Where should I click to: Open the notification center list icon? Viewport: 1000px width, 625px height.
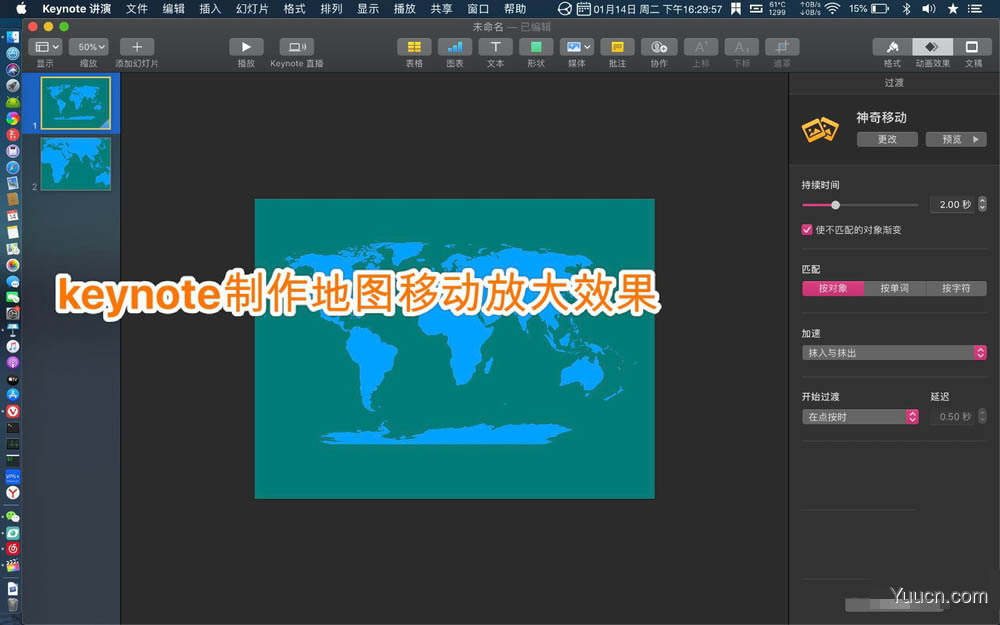point(974,8)
